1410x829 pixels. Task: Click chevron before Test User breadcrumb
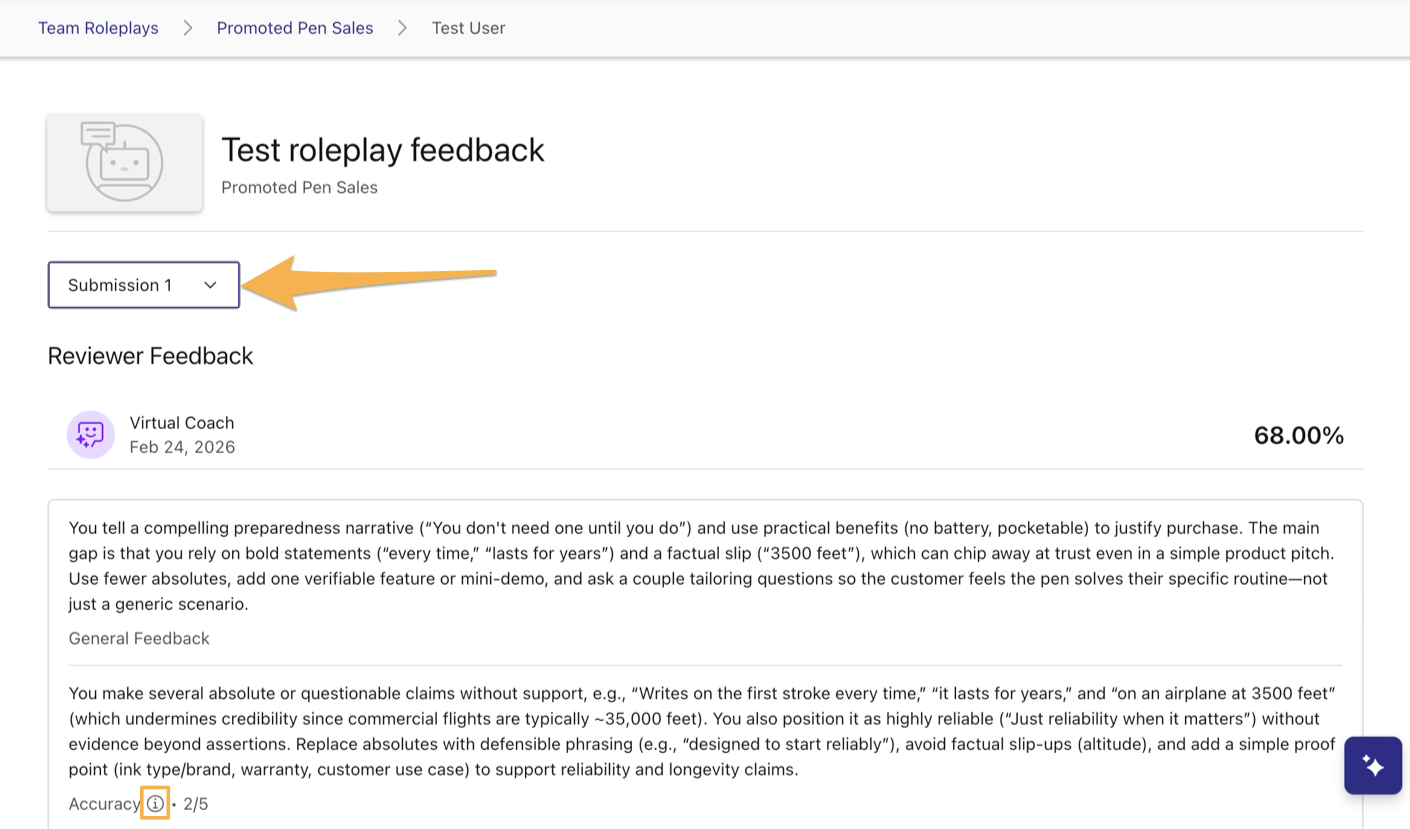pyautogui.click(x=402, y=28)
